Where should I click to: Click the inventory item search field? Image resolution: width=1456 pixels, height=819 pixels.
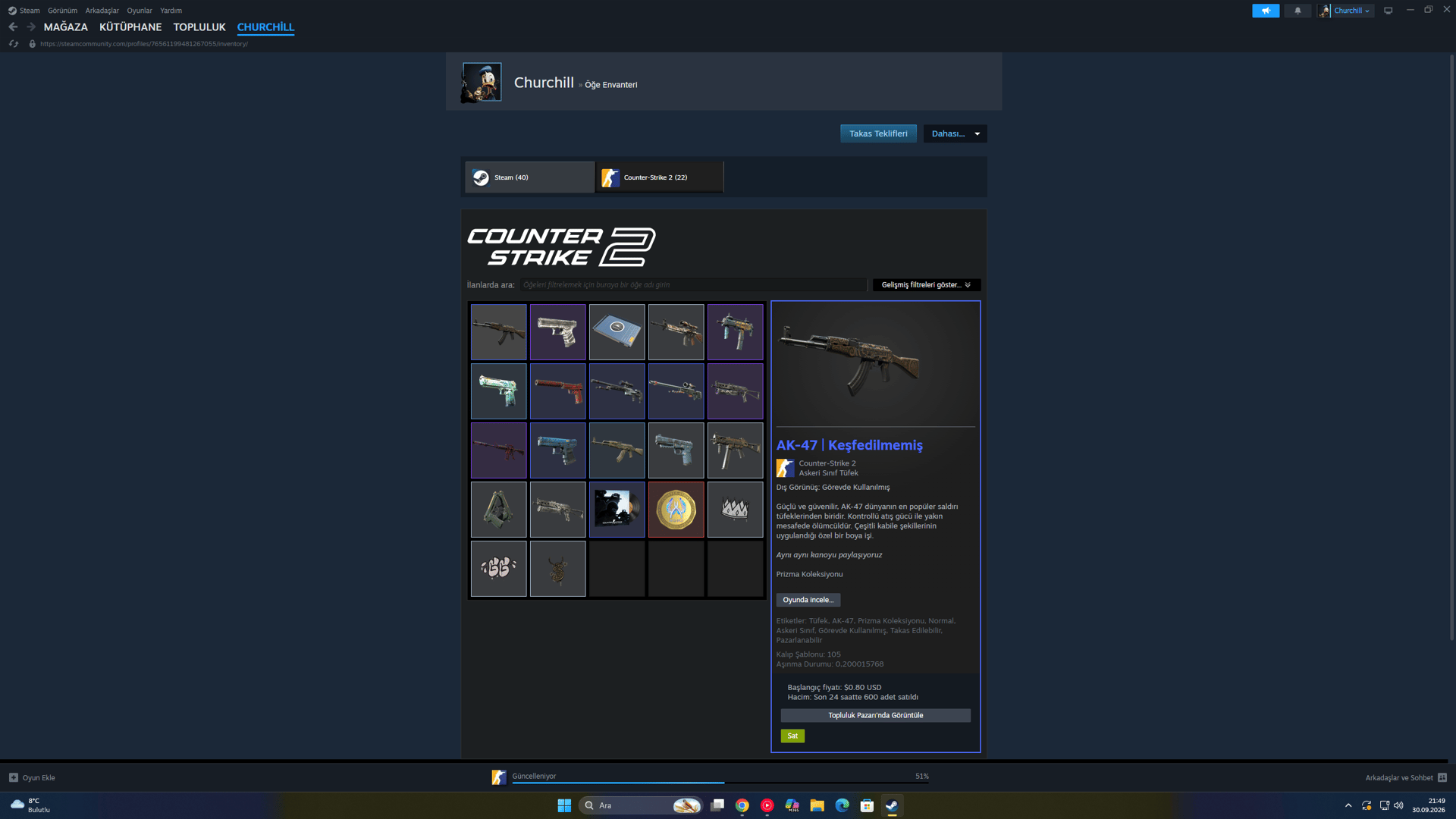692,285
